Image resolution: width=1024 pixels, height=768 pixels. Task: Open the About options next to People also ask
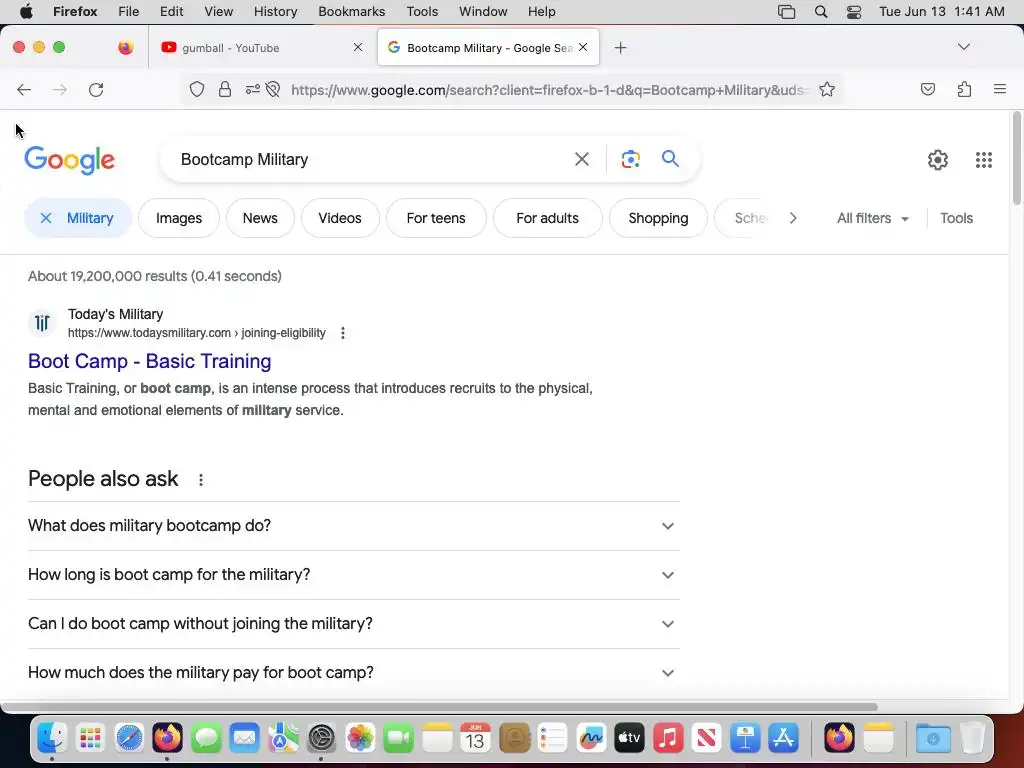[x=201, y=480]
